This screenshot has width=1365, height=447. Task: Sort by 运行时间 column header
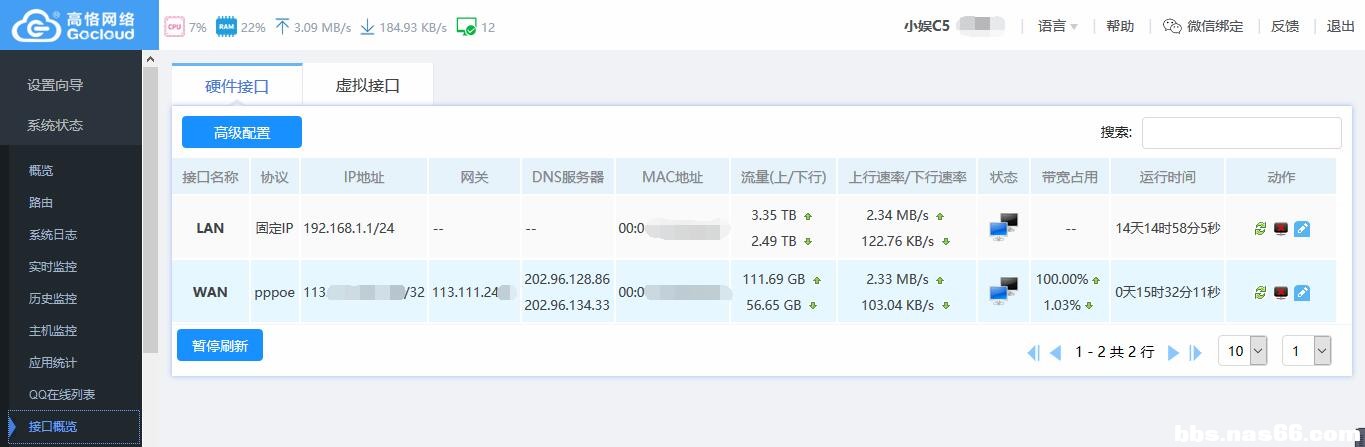point(1167,177)
